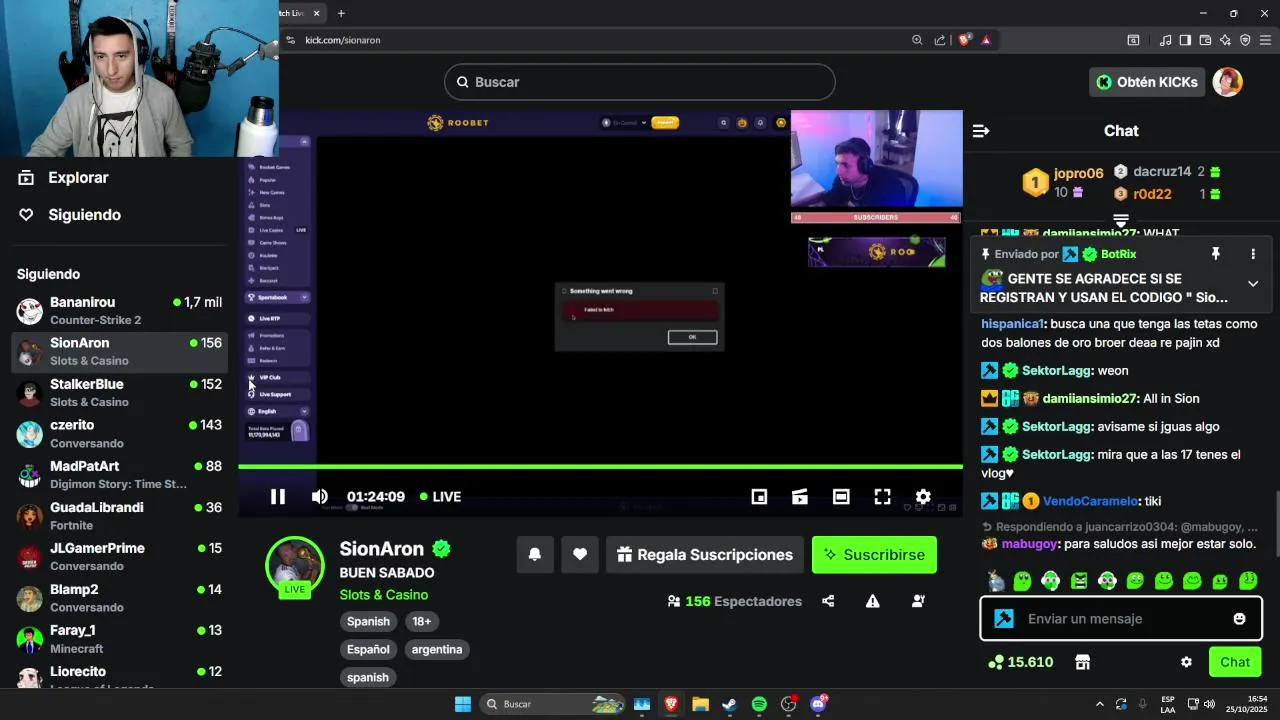Toggle the heart follow button

click(580, 555)
